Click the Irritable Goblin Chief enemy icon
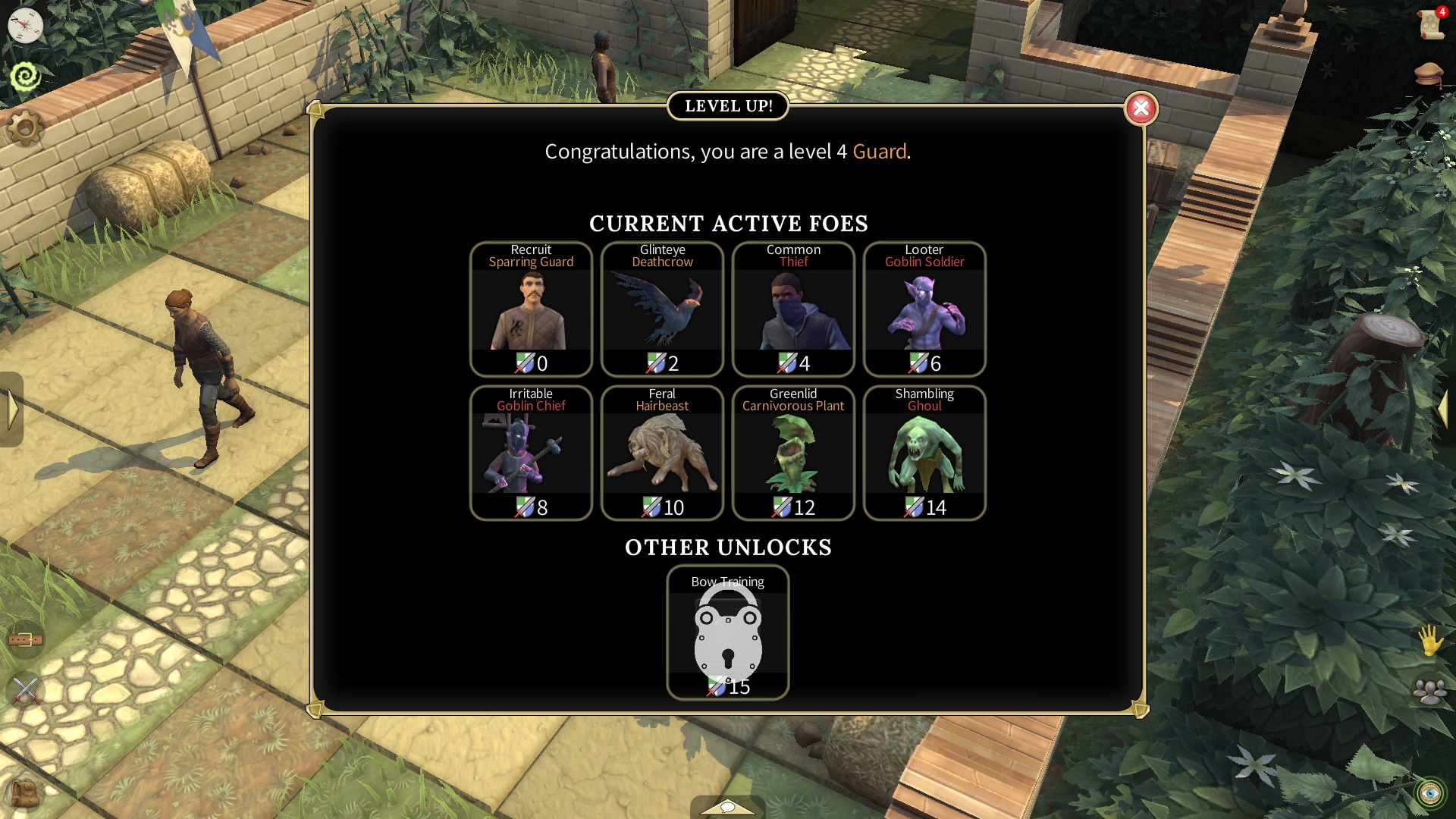This screenshot has height=819, width=1456. click(531, 452)
